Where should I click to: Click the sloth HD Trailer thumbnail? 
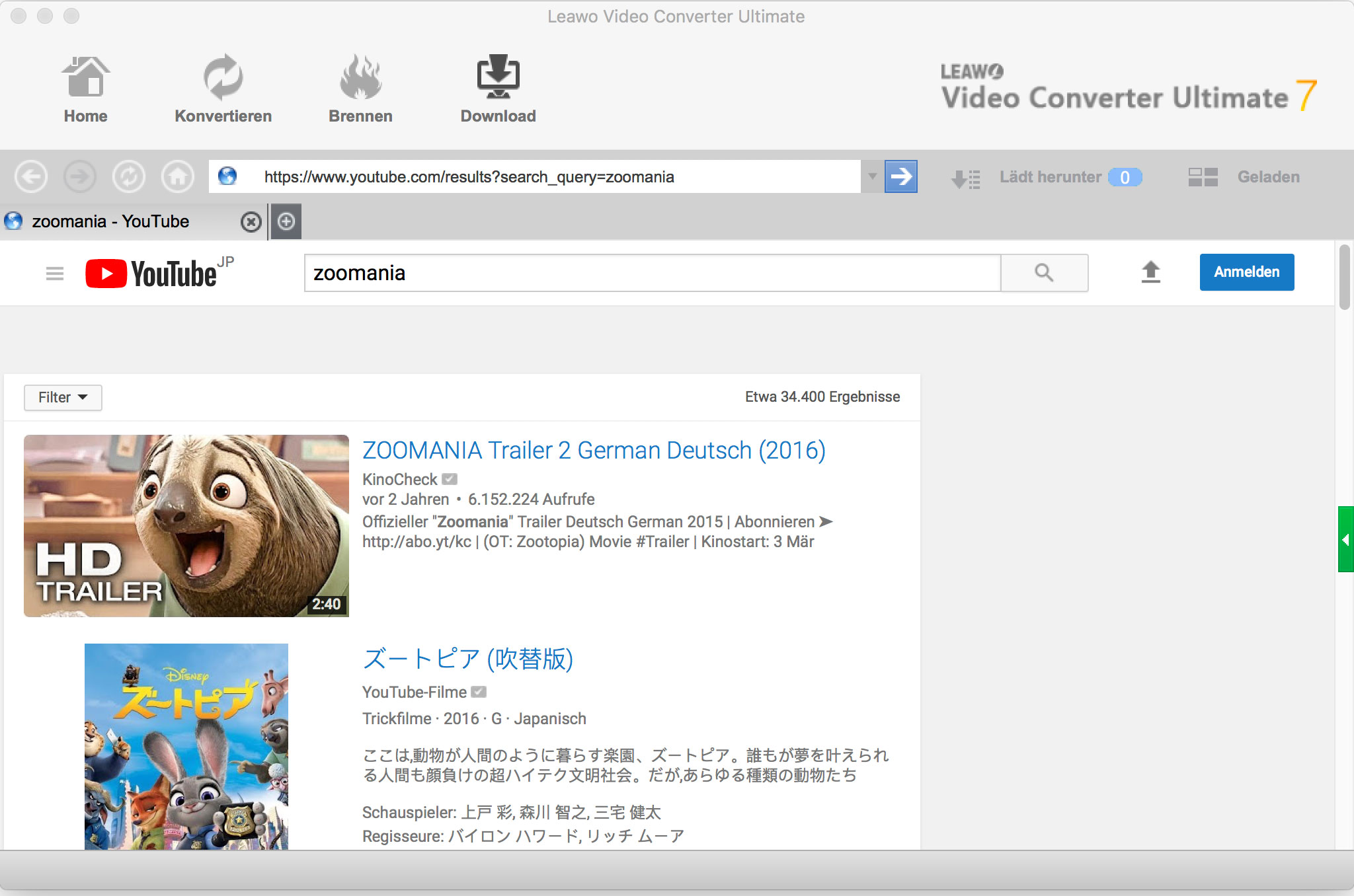[186, 526]
